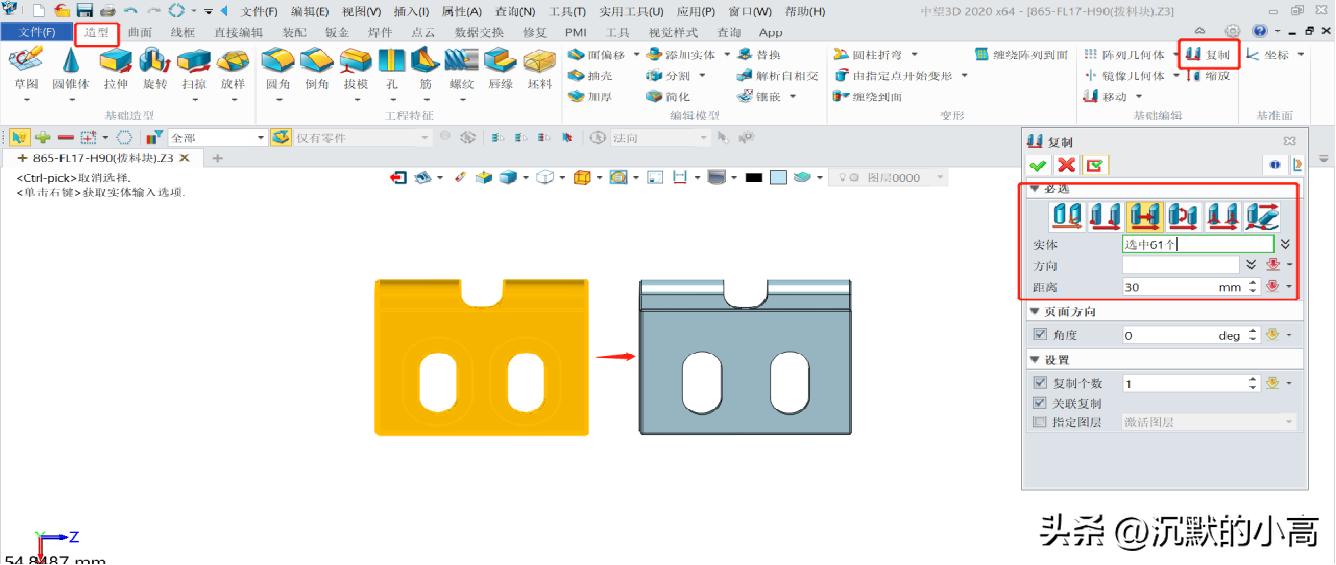1336x565 pixels.
Task: Select the rotate-about-axis copy mode icon
Action: tap(1182, 215)
